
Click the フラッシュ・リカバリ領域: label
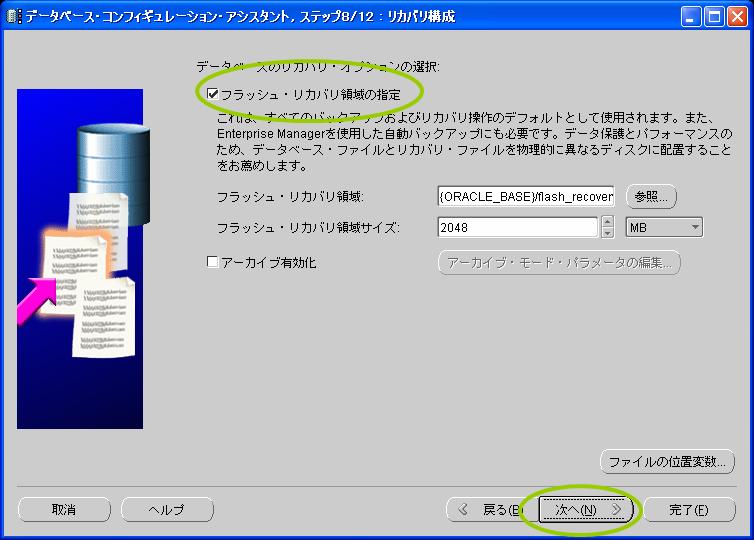(290, 197)
